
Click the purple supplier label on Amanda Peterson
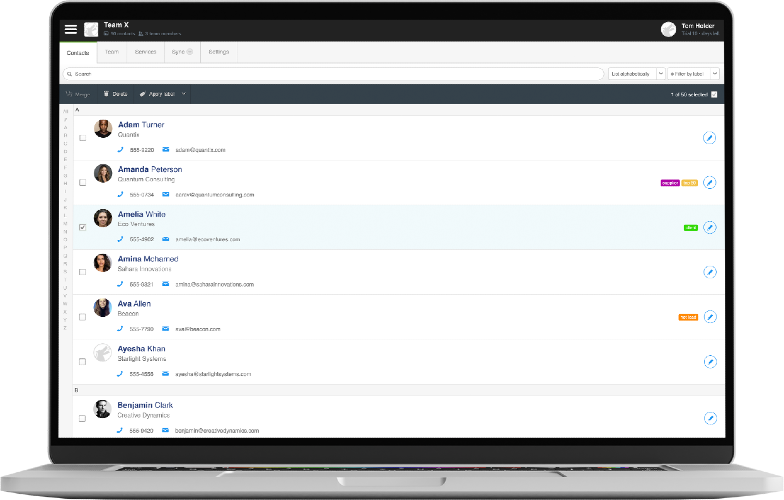tap(670, 183)
